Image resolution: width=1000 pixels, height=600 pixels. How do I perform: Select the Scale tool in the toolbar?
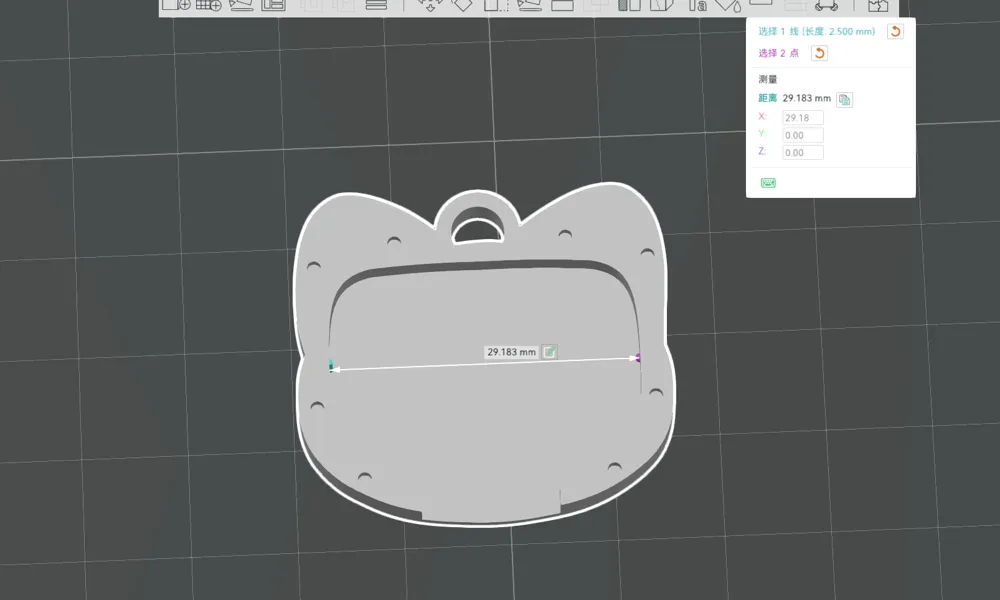(496, 6)
